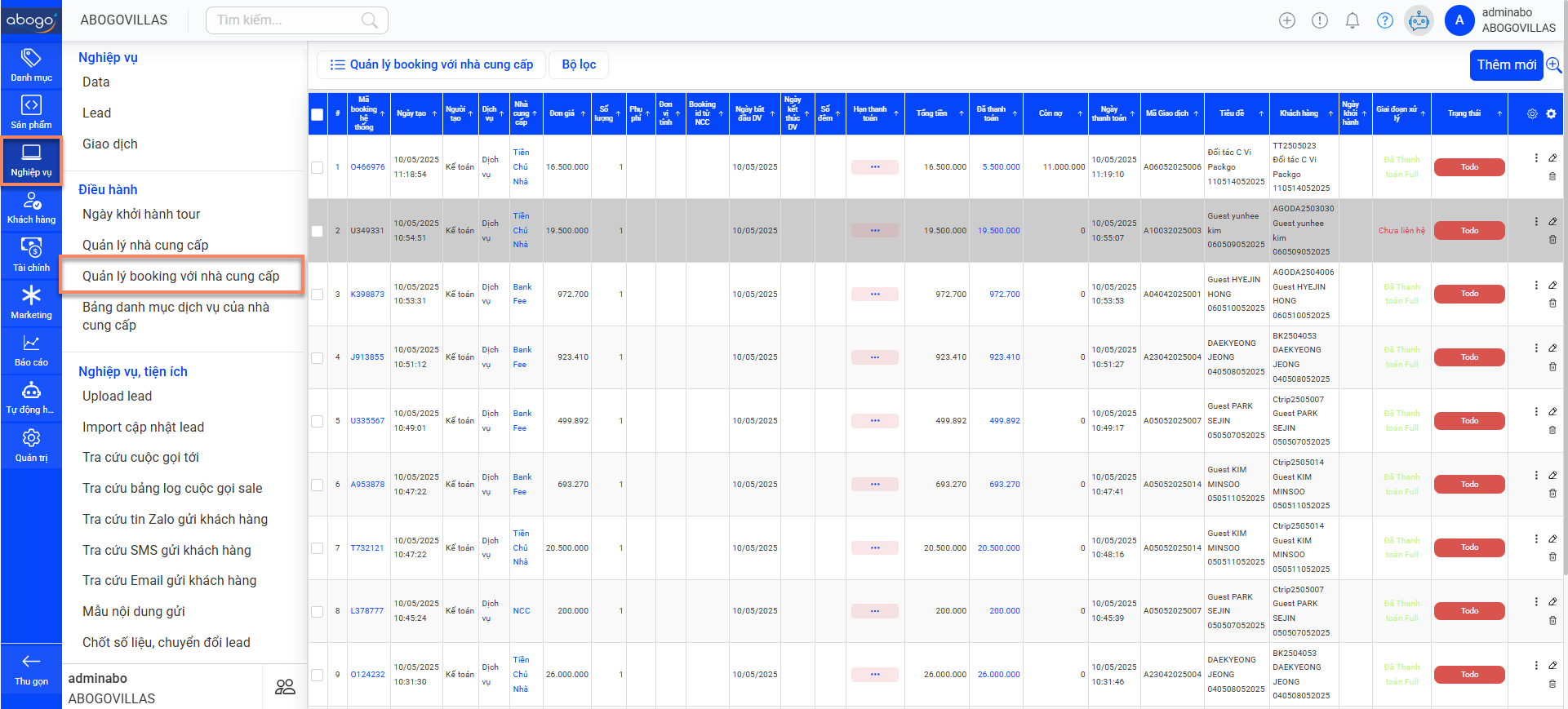Toggle the select-all checkbox in table header

pyautogui.click(x=318, y=114)
